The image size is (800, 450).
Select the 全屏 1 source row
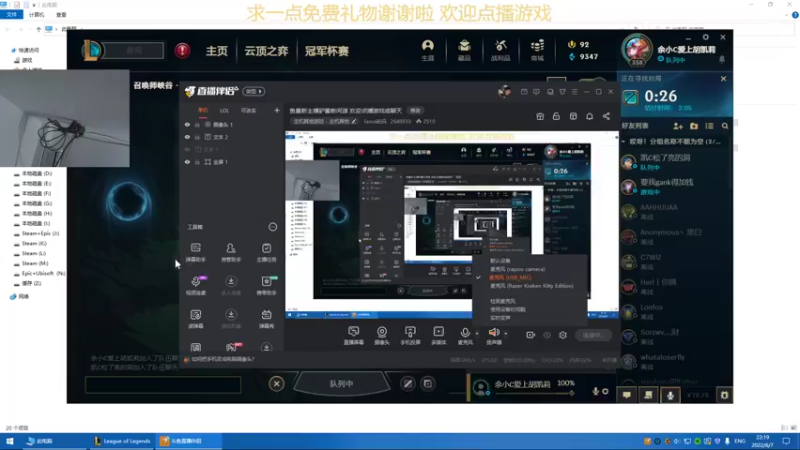point(232,162)
